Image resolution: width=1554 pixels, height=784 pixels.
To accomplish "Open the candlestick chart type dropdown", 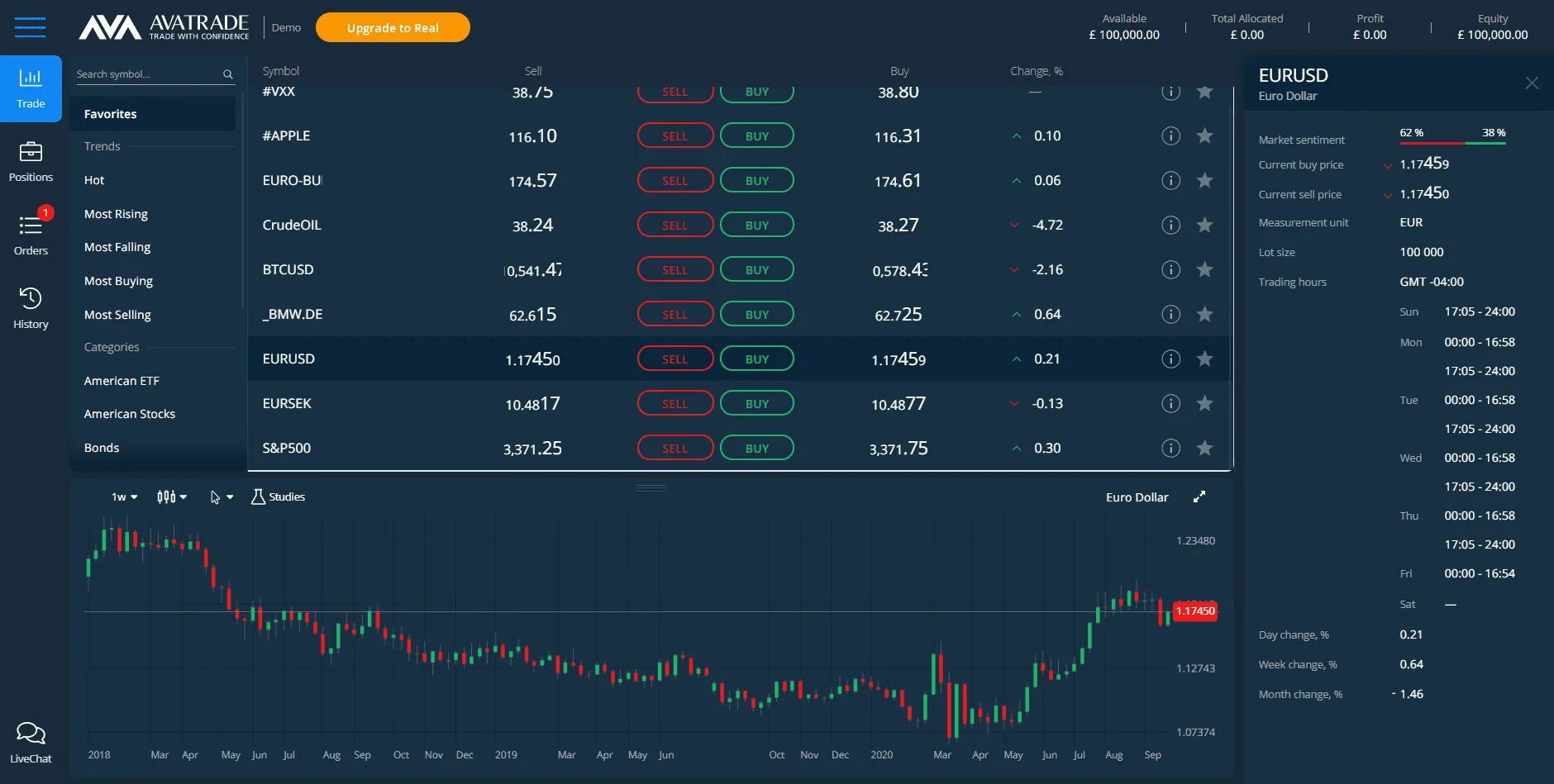I will click(172, 497).
